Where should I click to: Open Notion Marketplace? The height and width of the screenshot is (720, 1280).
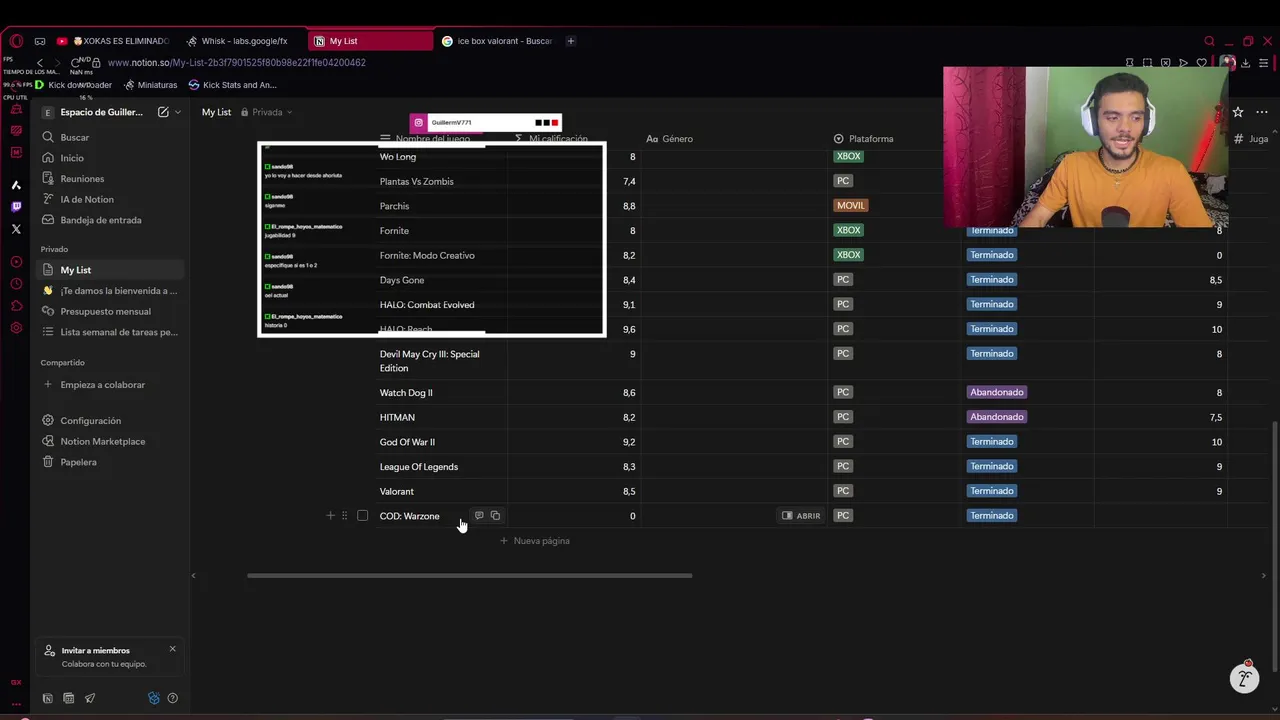tap(110, 441)
